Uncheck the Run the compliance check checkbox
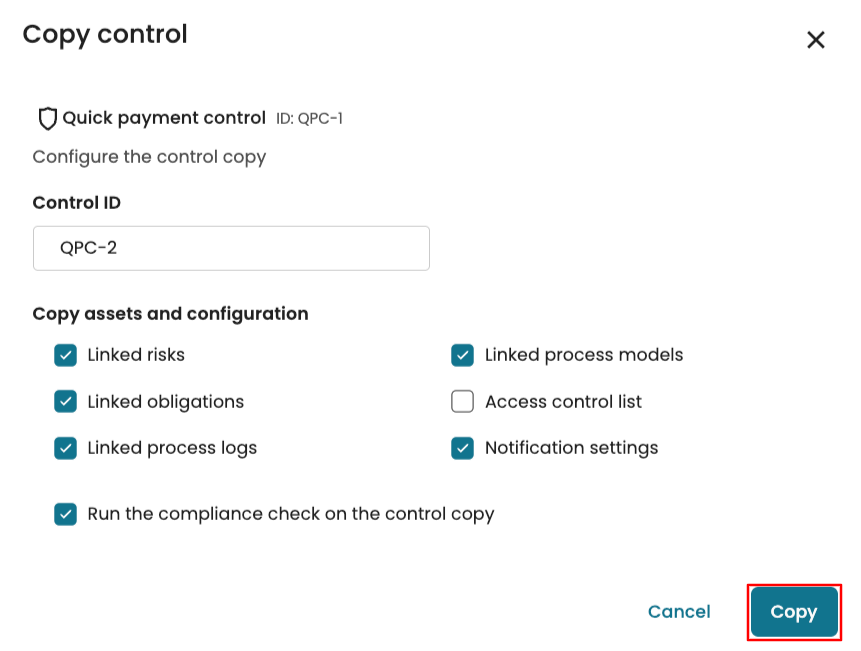The height and width of the screenshot is (651, 861). point(66,515)
